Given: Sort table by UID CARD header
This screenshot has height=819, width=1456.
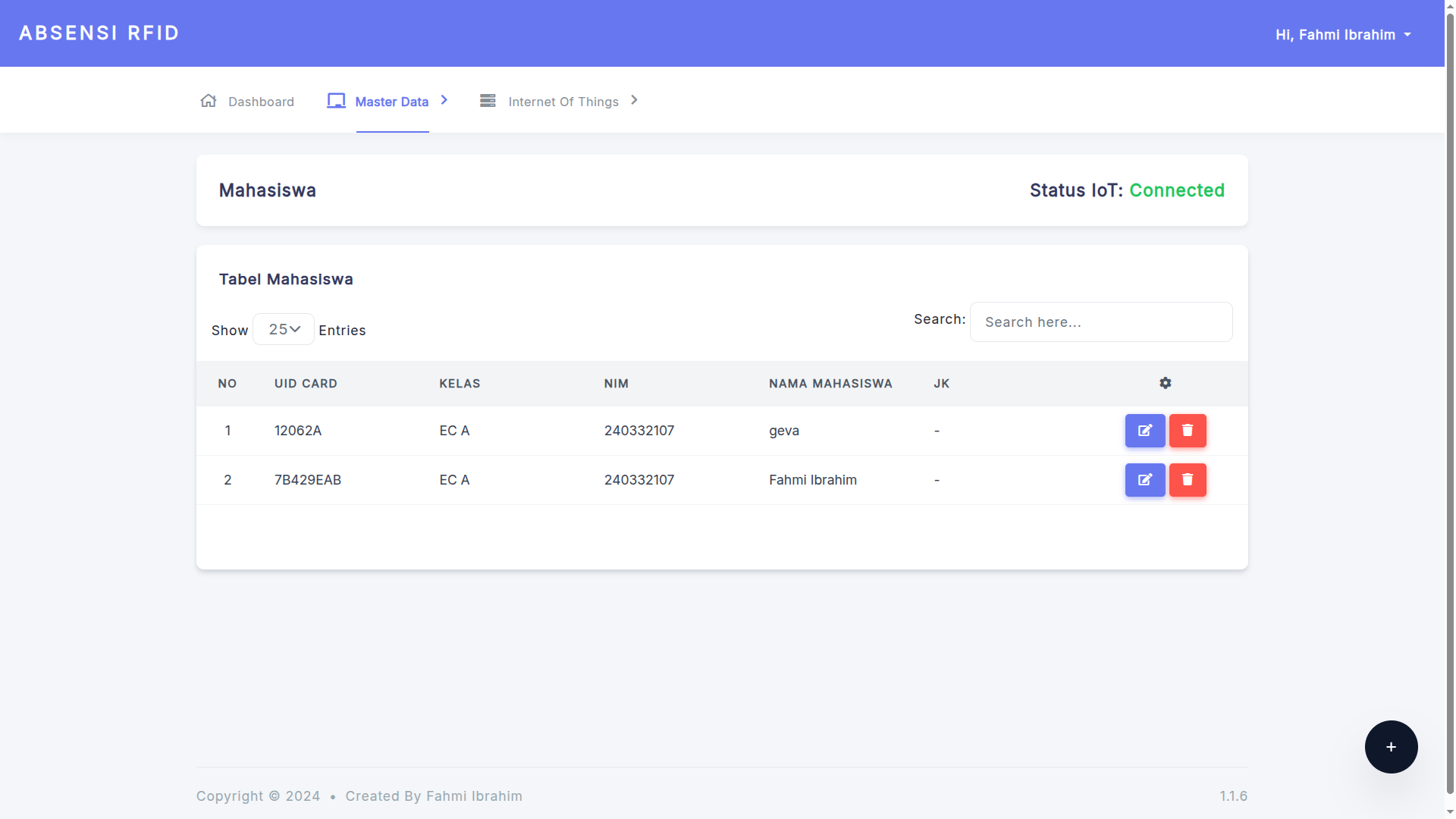Looking at the screenshot, I should tap(306, 384).
